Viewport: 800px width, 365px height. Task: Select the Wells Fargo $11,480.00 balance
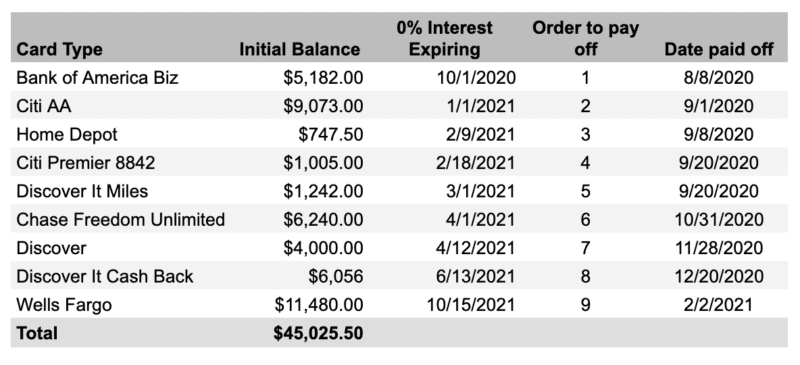[319, 305]
